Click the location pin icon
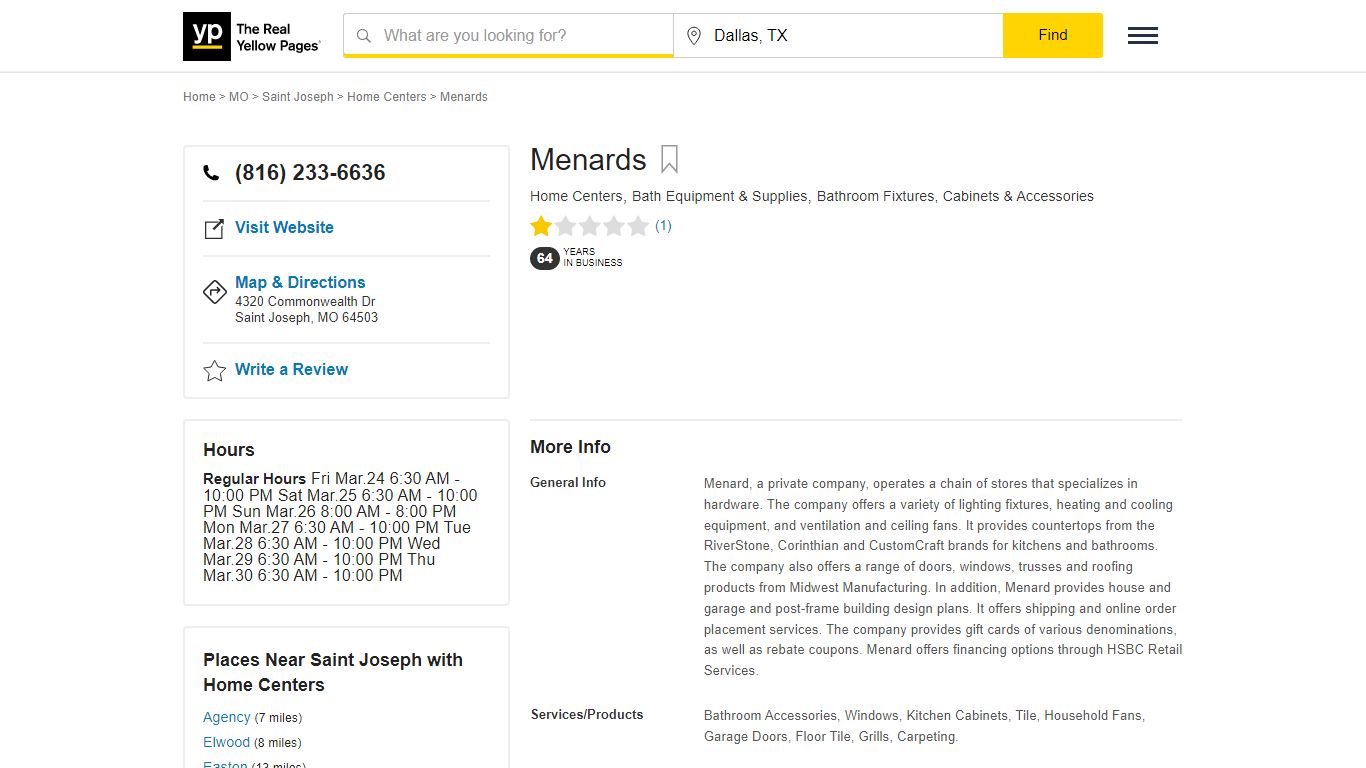The width and height of the screenshot is (1366, 768). click(694, 36)
